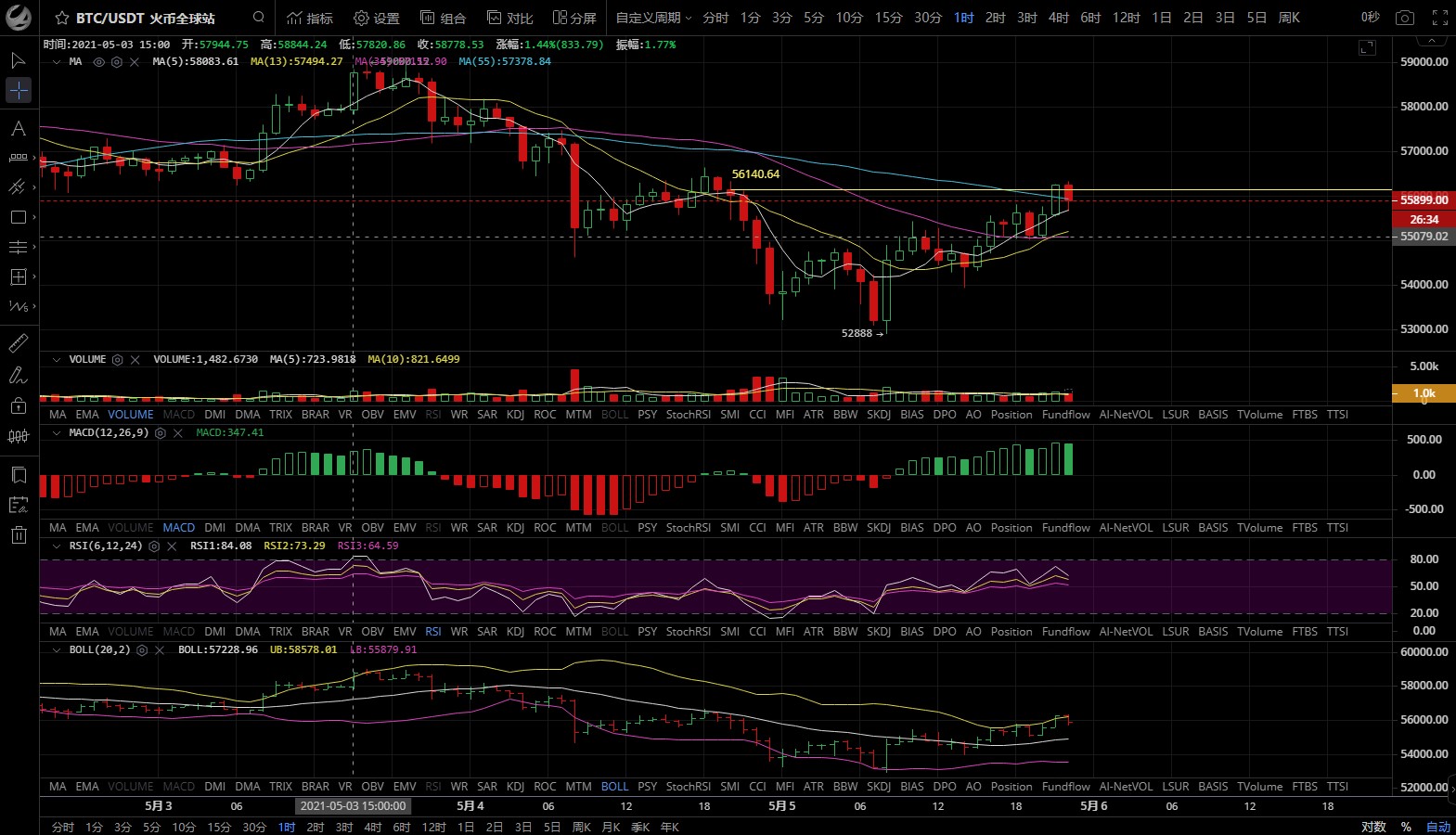
Task: Select StochRSI in the MACD pane indicator row
Action: pos(689,528)
